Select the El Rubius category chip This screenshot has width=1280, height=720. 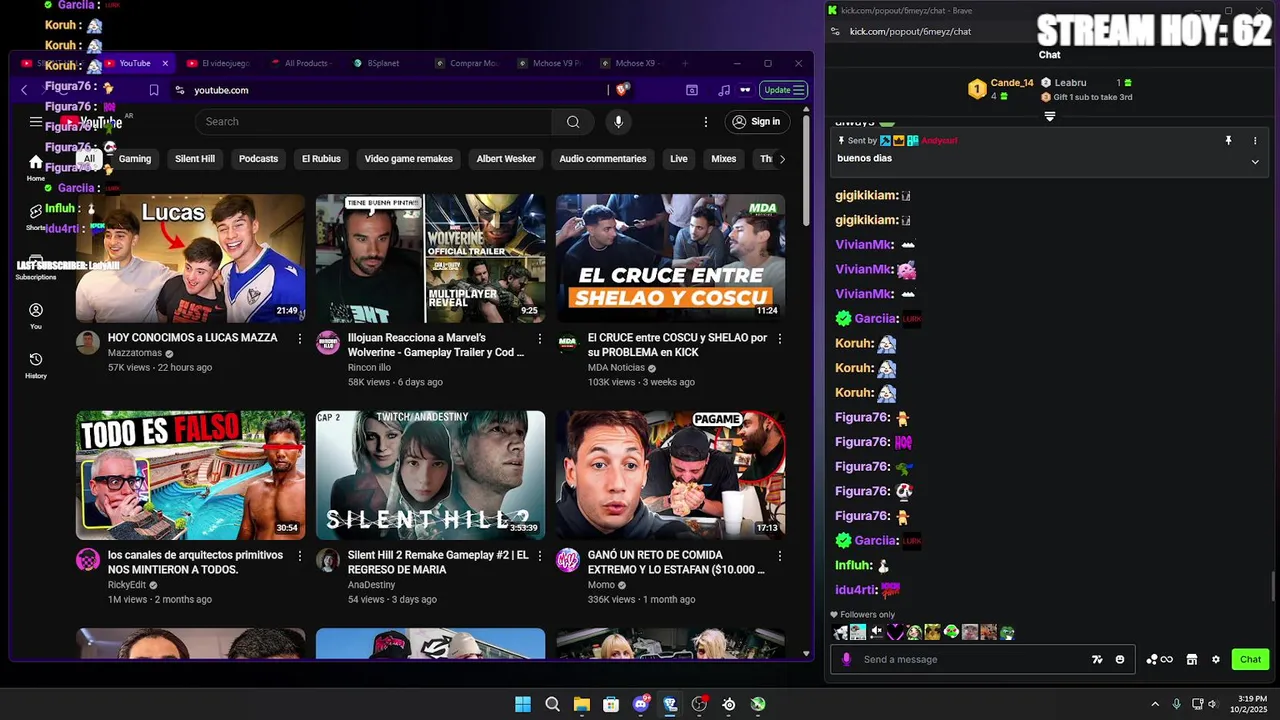tap(321, 159)
